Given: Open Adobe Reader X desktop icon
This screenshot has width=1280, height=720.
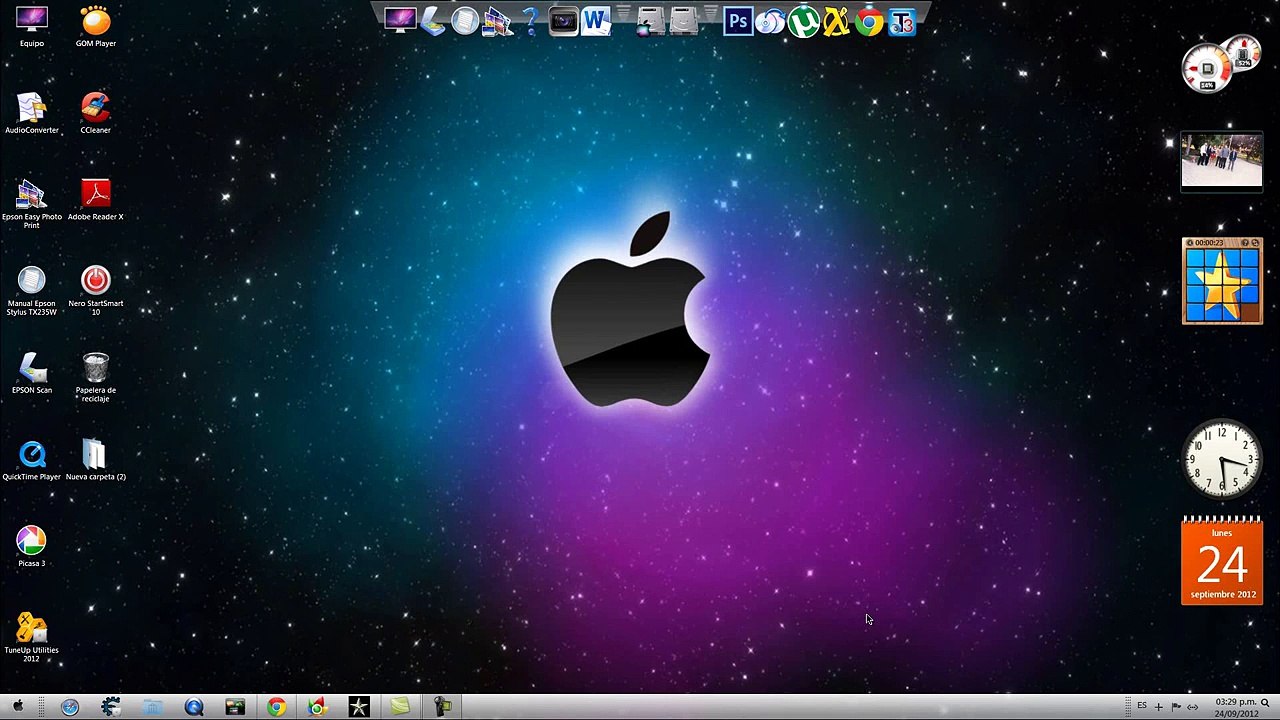Looking at the screenshot, I should click(x=96, y=200).
